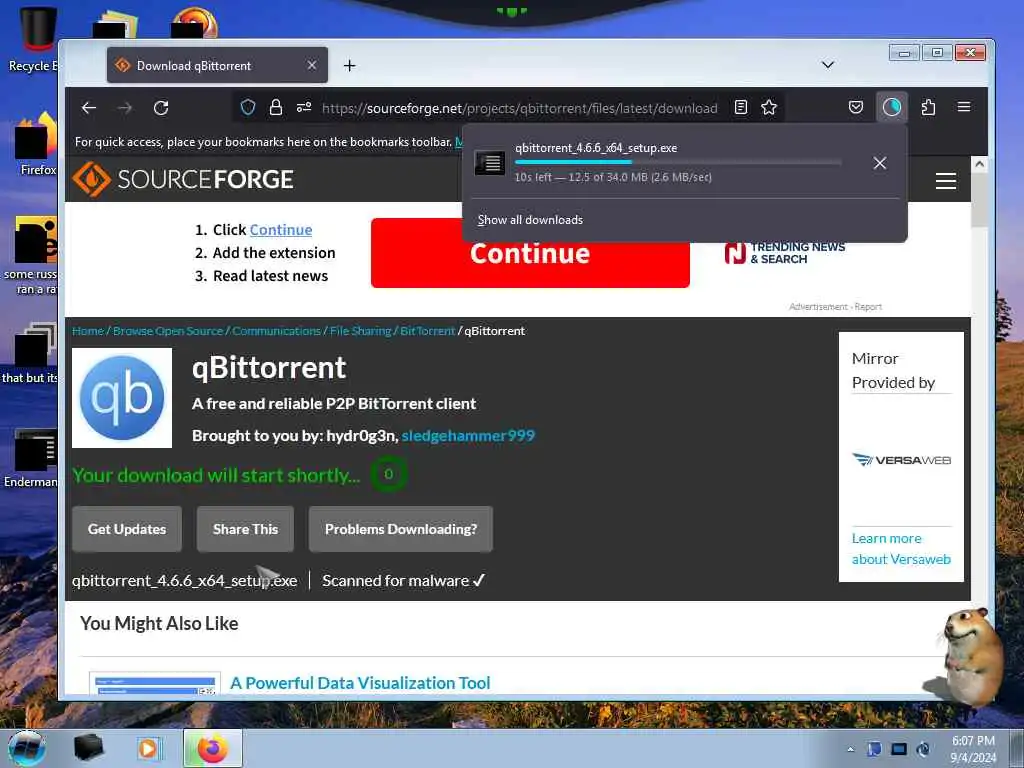Cancel the qbittorrent download with X
This screenshot has width=1024, height=768.
click(880, 163)
